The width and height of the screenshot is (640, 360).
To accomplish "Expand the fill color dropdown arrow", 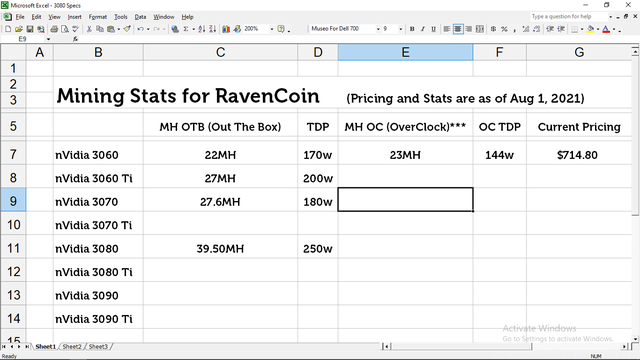I will [598, 29].
